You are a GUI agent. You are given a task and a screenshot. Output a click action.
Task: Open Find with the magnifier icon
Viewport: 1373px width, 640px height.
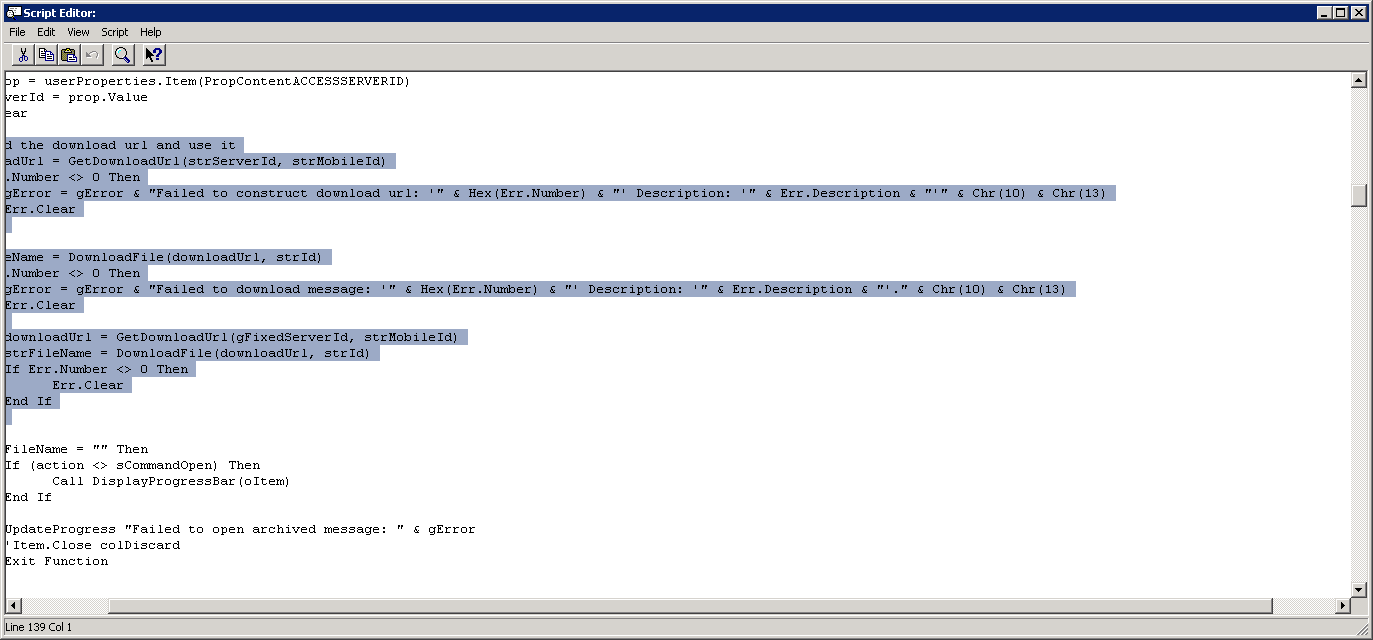click(122, 55)
